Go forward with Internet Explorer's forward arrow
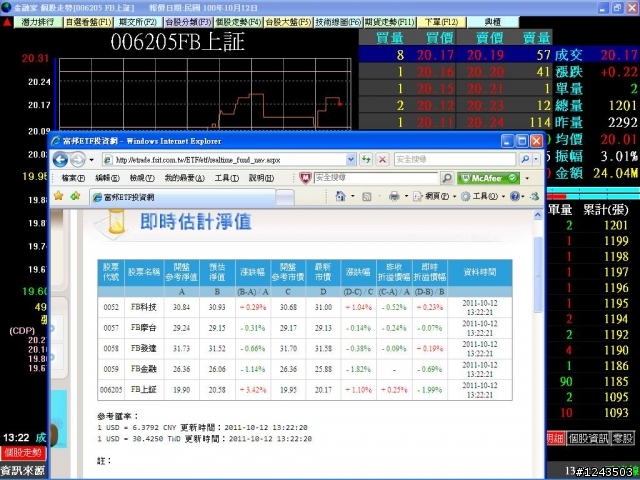 pos(78,159)
